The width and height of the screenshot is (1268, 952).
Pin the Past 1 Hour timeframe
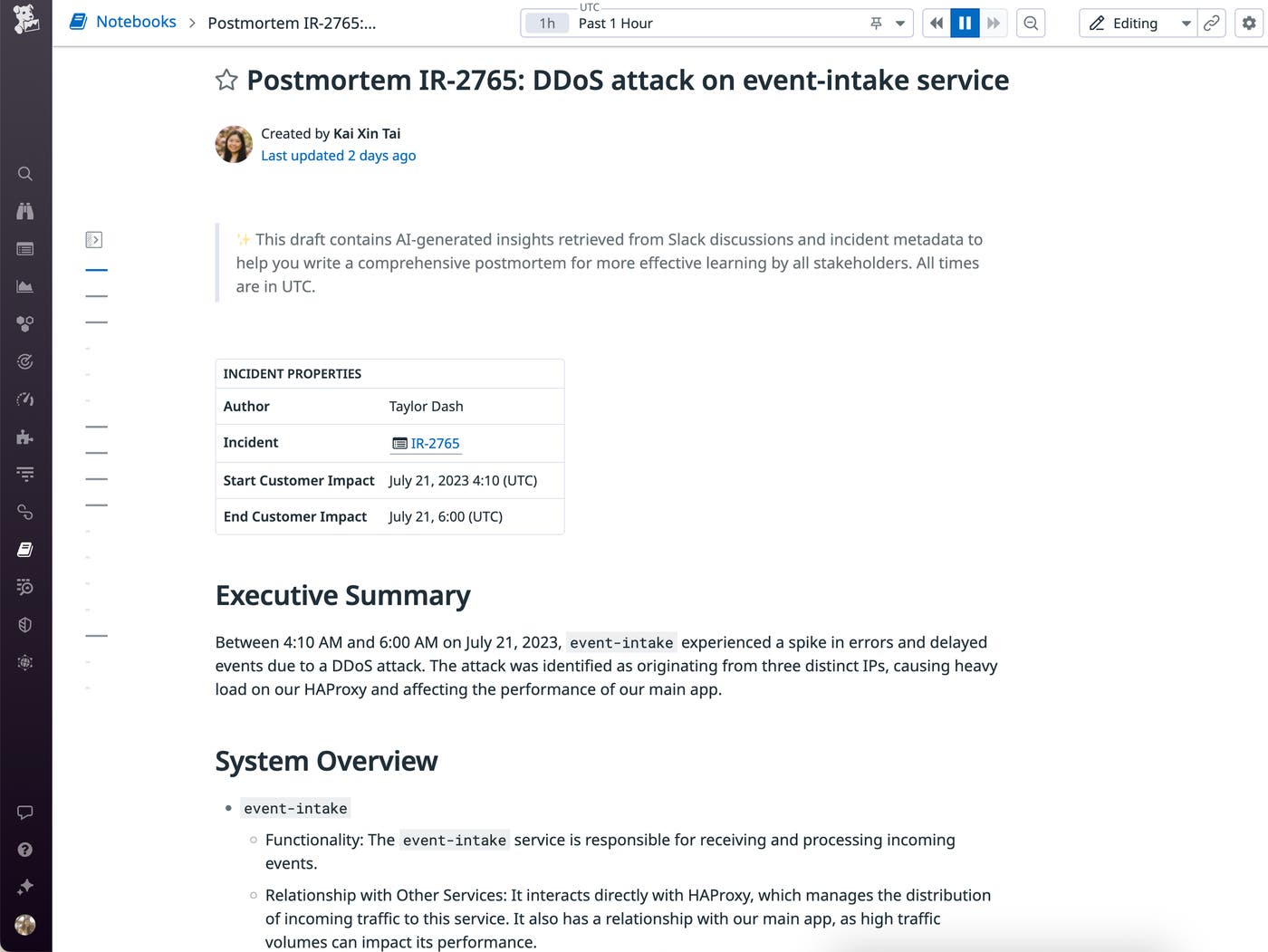point(875,23)
